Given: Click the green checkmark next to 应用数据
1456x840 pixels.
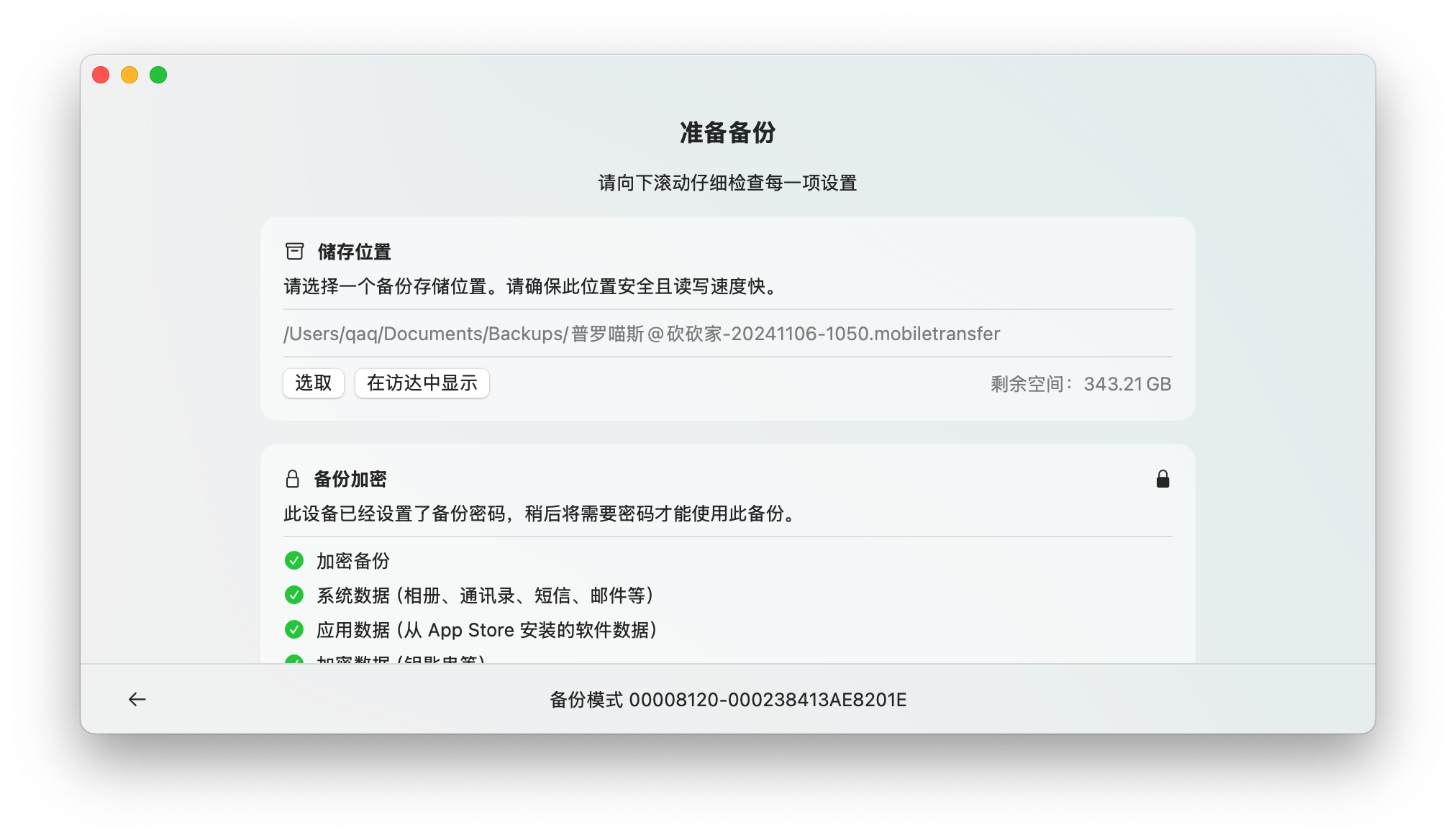Looking at the screenshot, I should (294, 629).
